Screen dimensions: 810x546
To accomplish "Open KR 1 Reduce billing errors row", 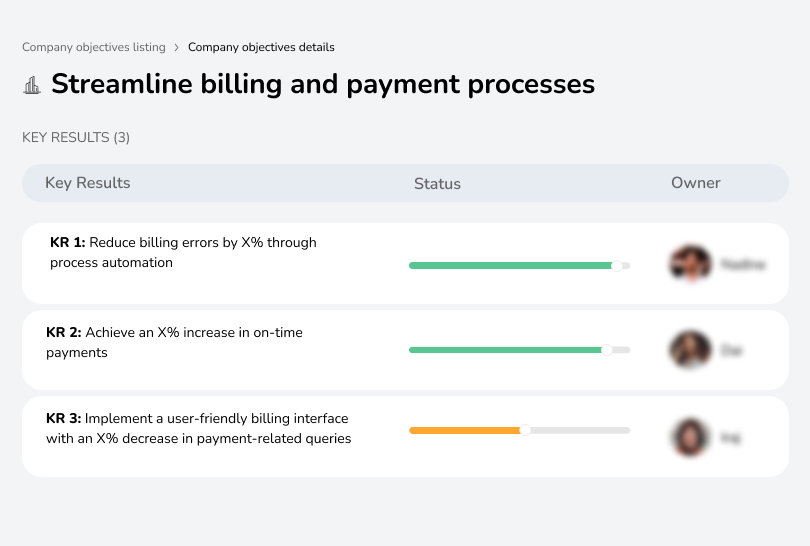I will tap(405, 263).
